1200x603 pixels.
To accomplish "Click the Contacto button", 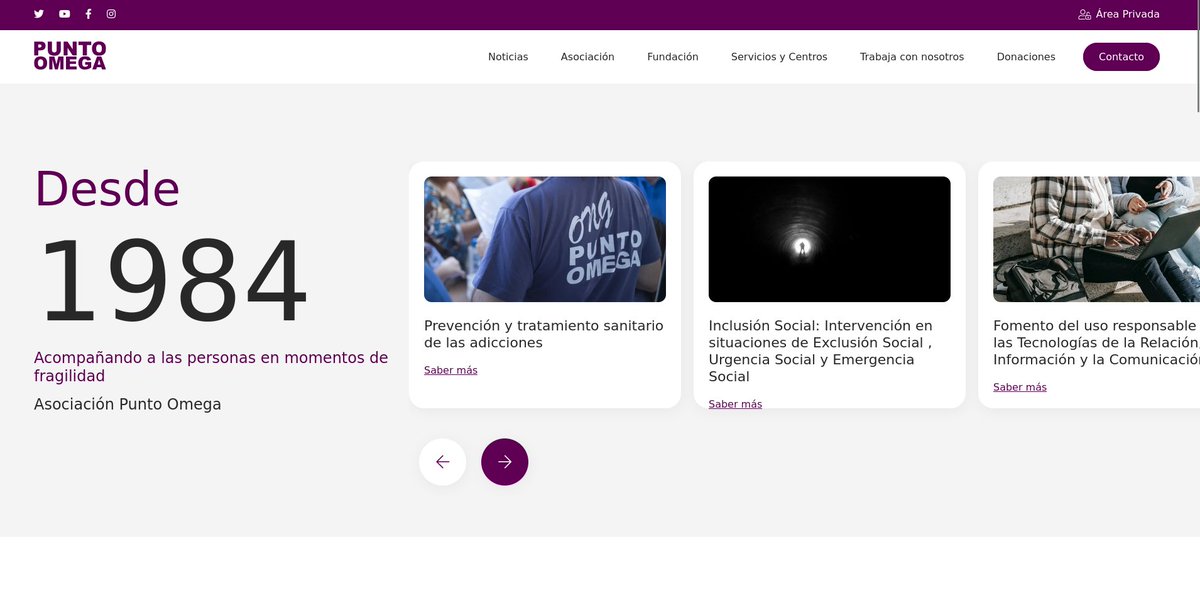I will [1121, 57].
